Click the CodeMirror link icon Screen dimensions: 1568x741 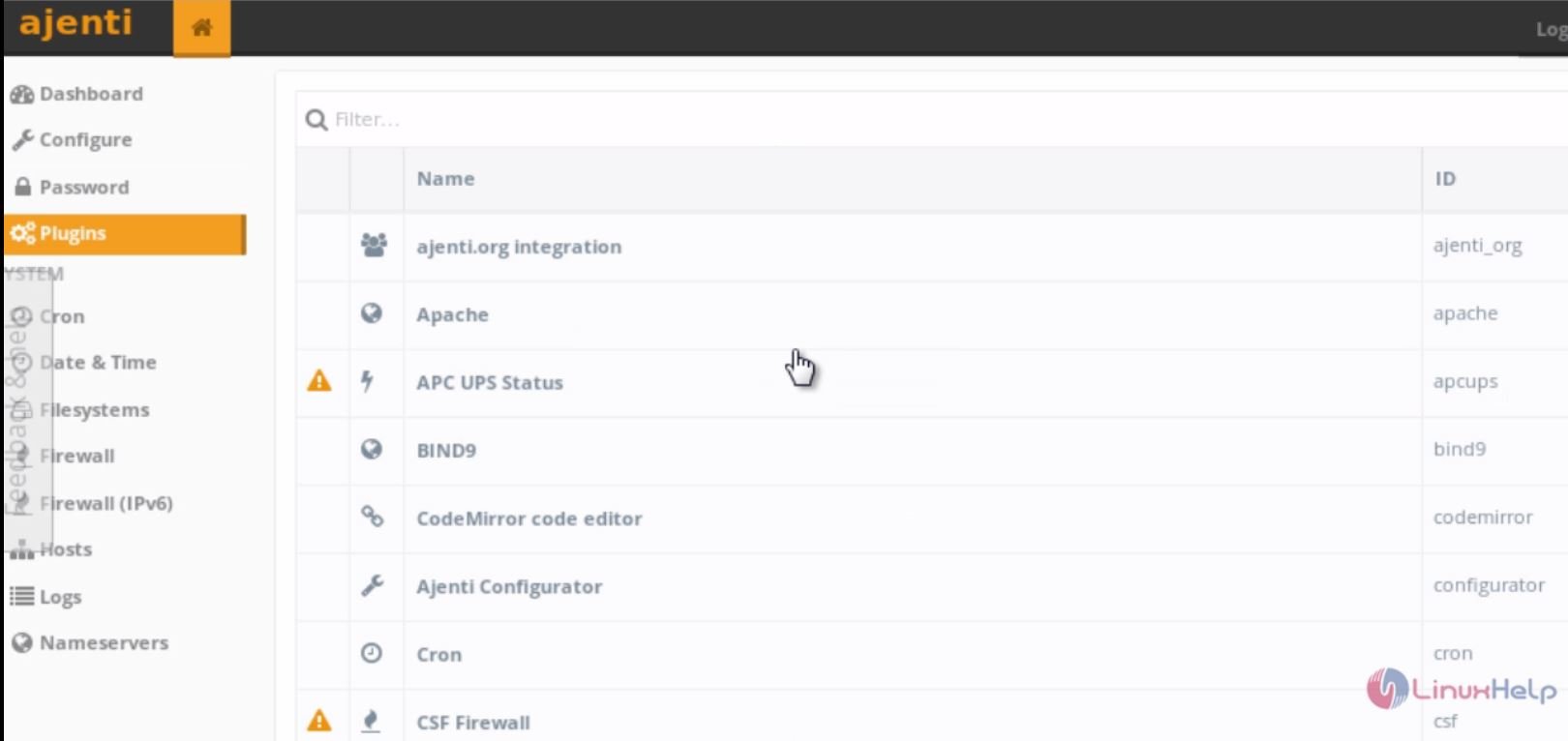click(372, 517)
